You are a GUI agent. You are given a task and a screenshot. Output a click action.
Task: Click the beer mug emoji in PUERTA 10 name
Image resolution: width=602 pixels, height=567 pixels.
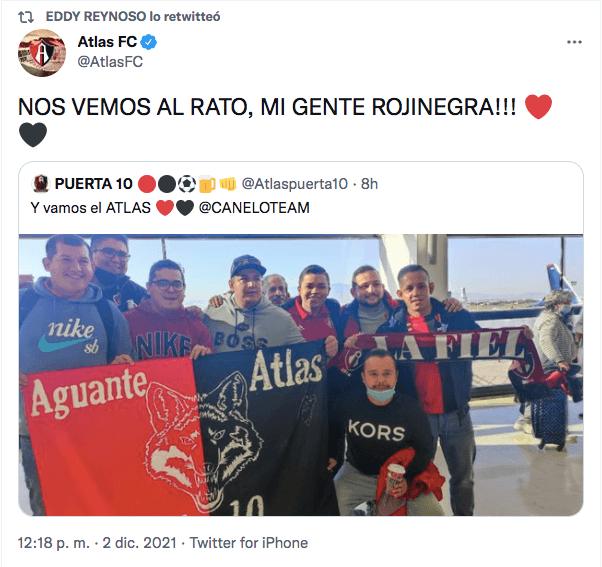207,184
